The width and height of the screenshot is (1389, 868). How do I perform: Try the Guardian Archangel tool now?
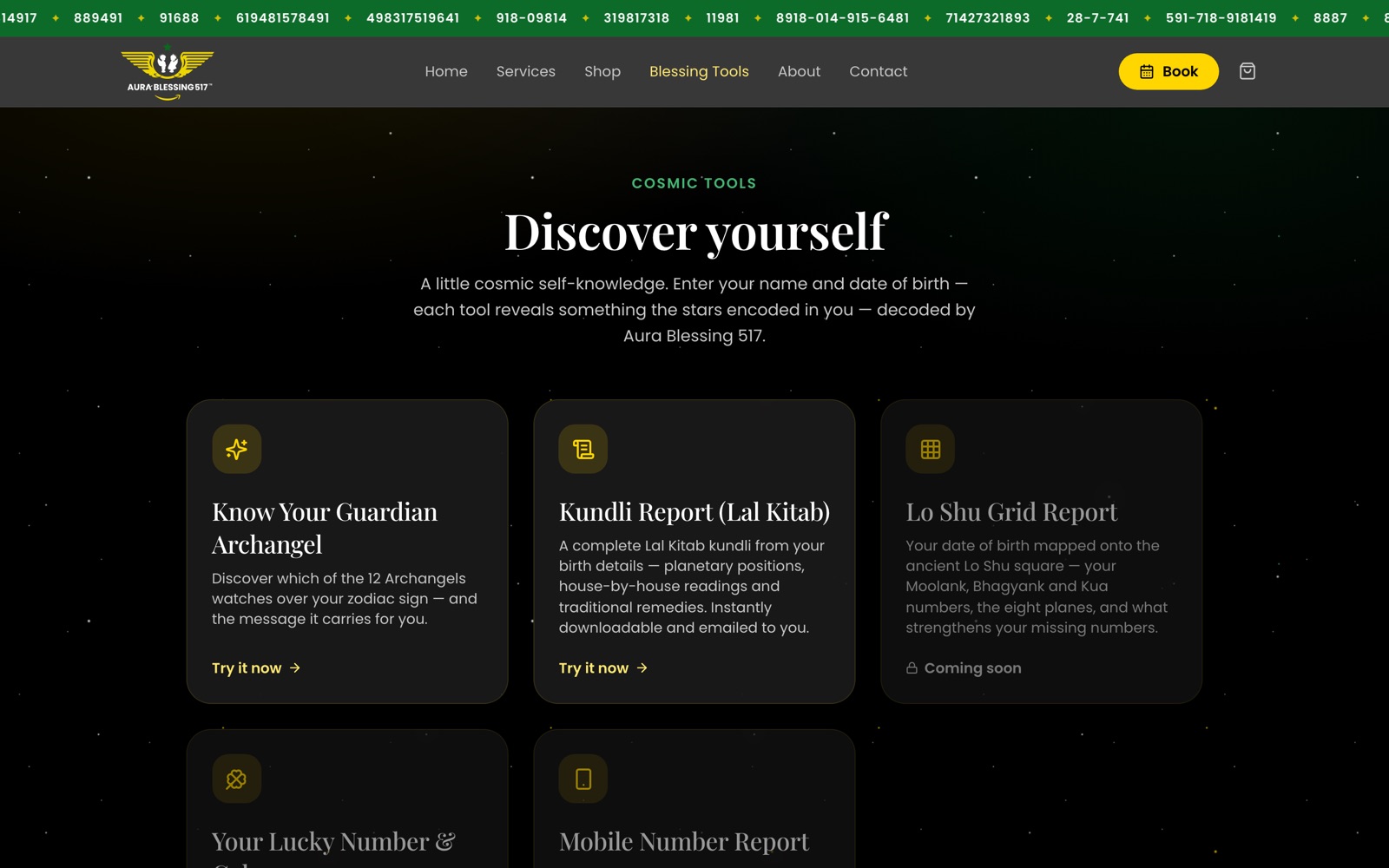click(x=256, y=668)
